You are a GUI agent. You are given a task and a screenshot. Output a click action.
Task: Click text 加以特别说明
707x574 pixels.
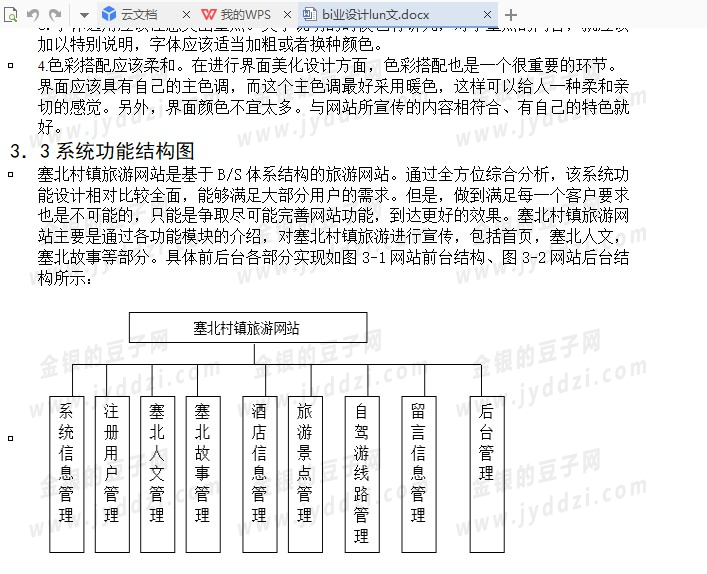point(86,45)
